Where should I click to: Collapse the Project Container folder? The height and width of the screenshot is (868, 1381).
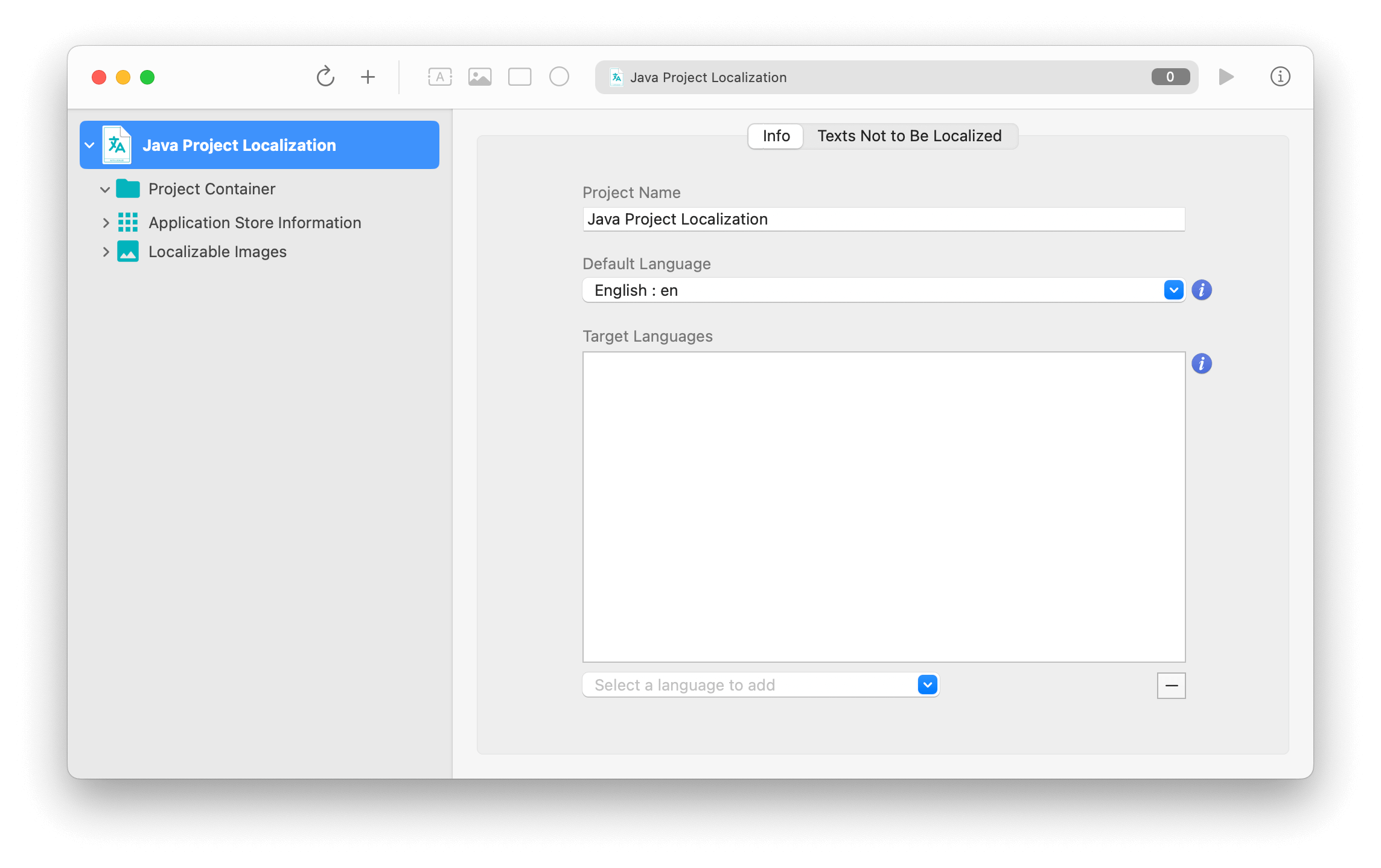105,190
